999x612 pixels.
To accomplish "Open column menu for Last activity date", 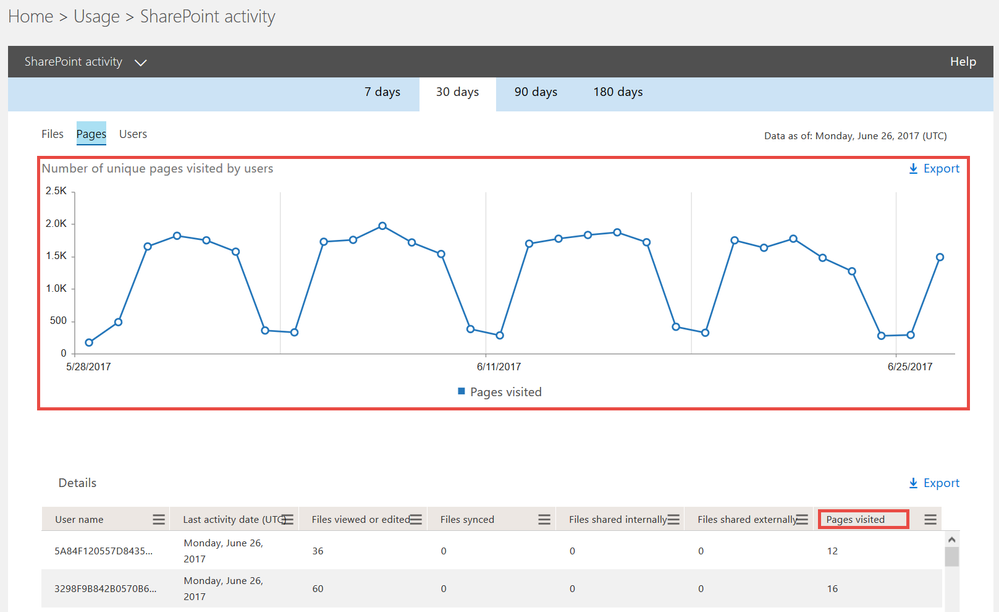I will click(x=287, y=520).
